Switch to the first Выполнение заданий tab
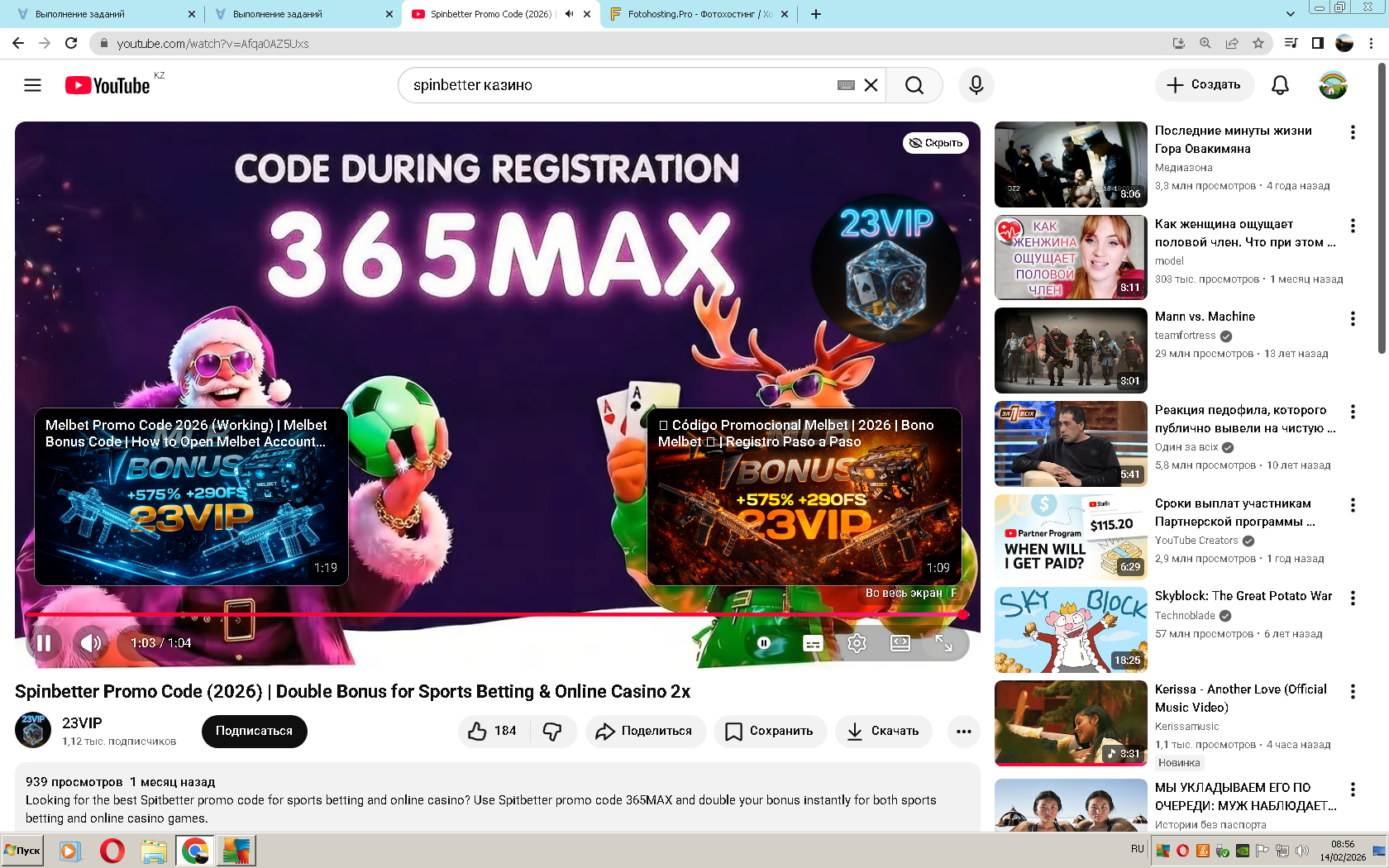The width and height of the screenshot is (1389, 868). pyautogui.click(x=106, y=14)
